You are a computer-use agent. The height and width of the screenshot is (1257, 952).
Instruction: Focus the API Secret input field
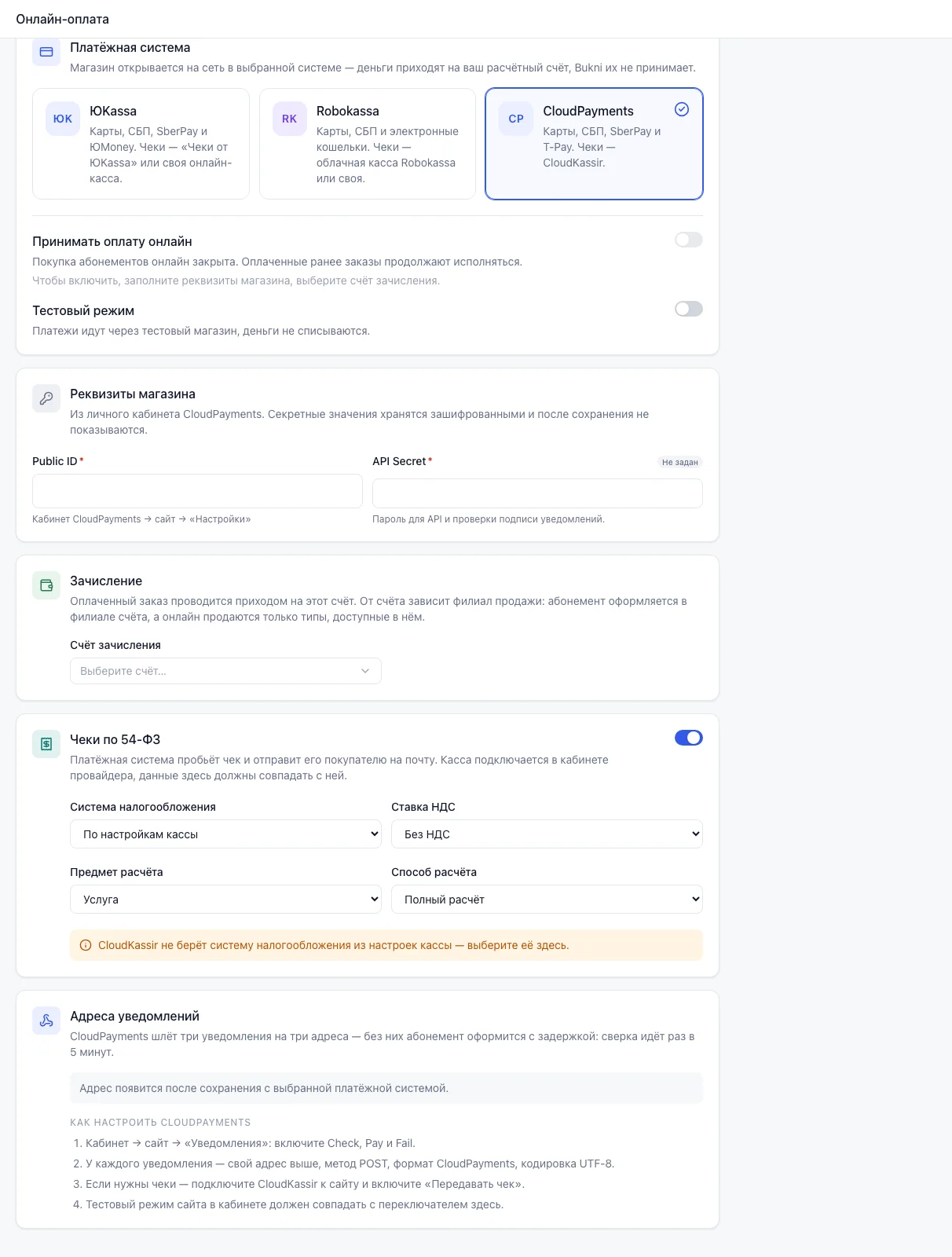pos(537,493)
